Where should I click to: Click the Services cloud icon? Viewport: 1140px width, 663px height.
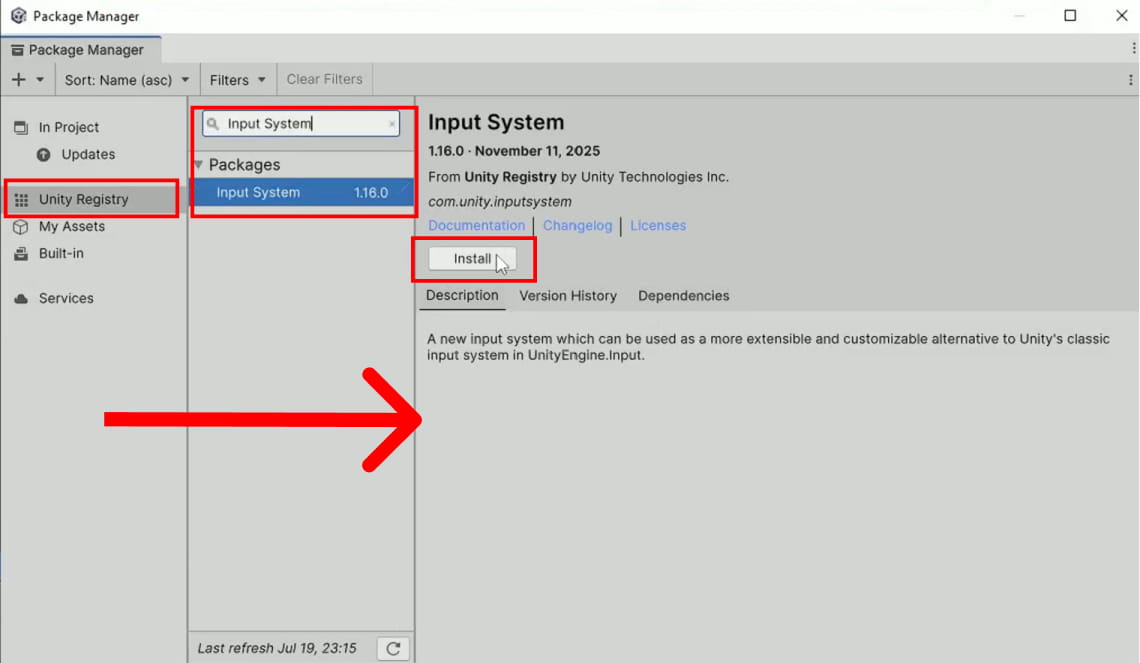pos(21,299)
